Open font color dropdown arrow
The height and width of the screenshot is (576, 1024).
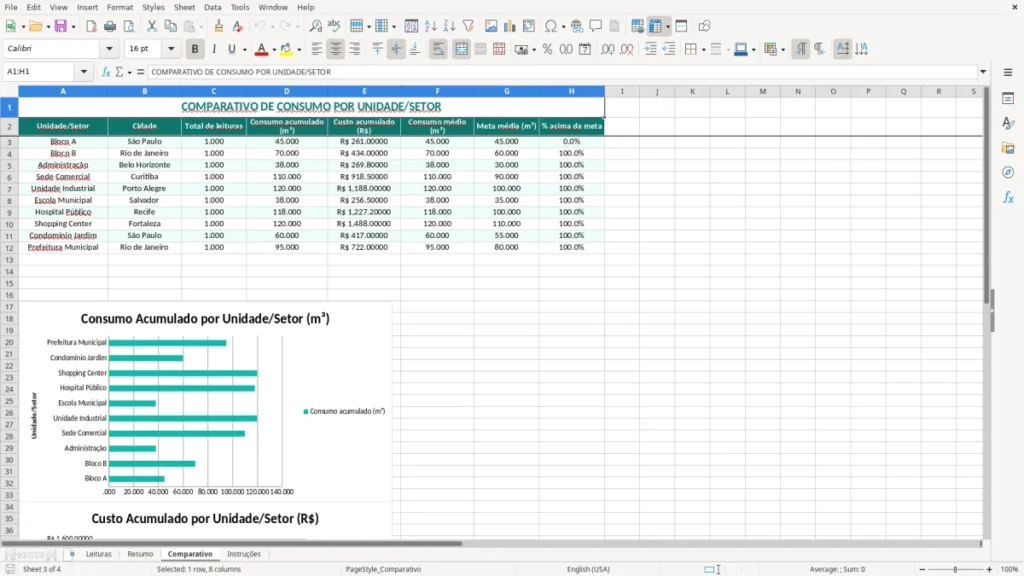[x=274, y=50]
